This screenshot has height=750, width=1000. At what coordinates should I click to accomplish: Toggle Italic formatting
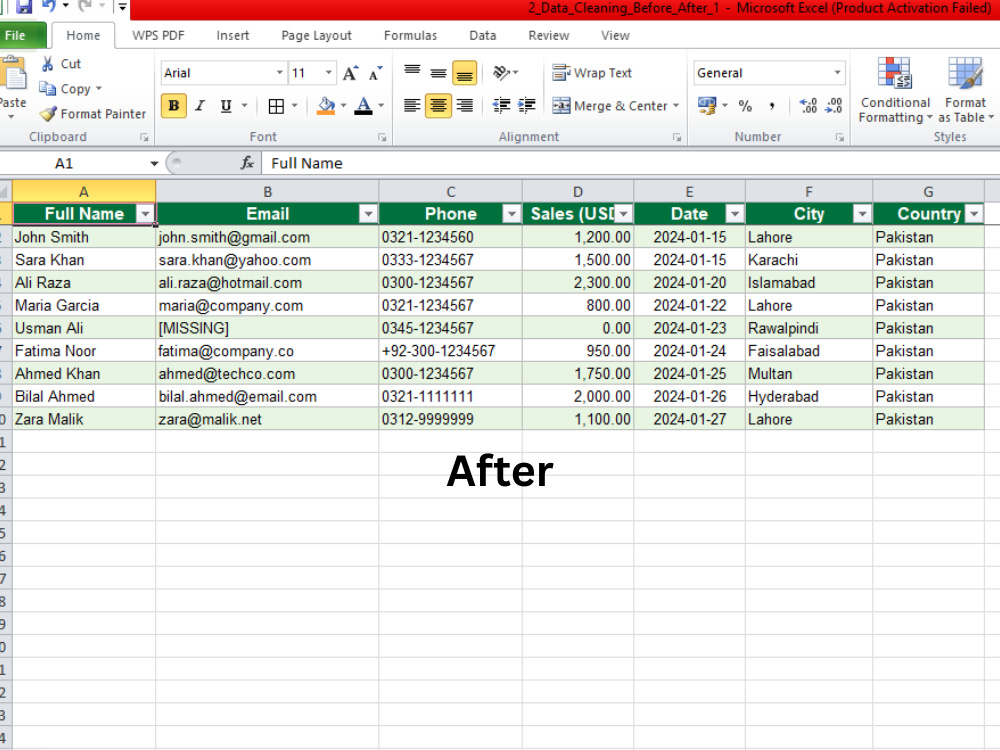200,106
